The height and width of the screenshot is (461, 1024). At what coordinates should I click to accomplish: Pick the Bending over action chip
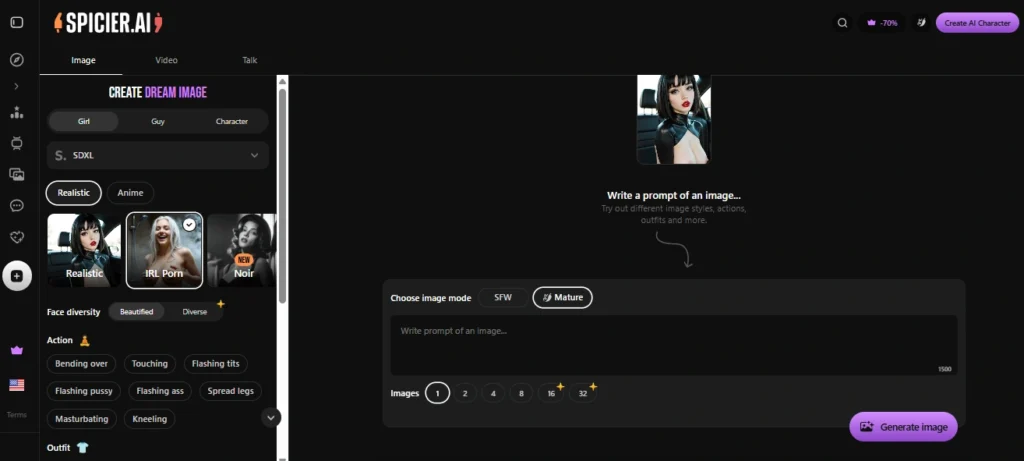[x=82, y=364]
